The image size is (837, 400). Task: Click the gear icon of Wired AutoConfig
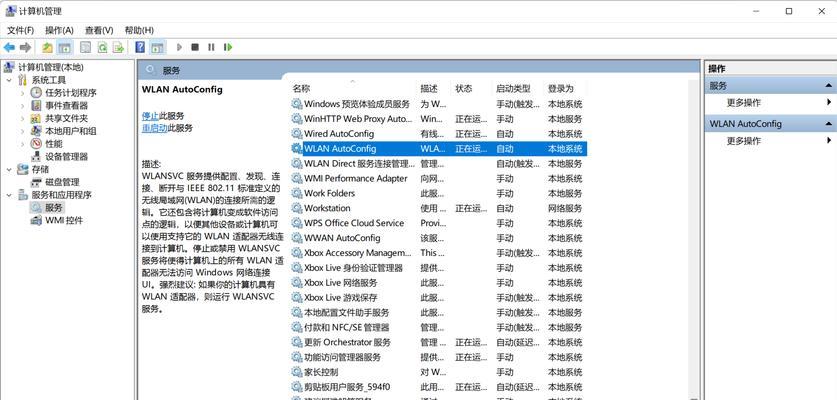pos(297,134)
